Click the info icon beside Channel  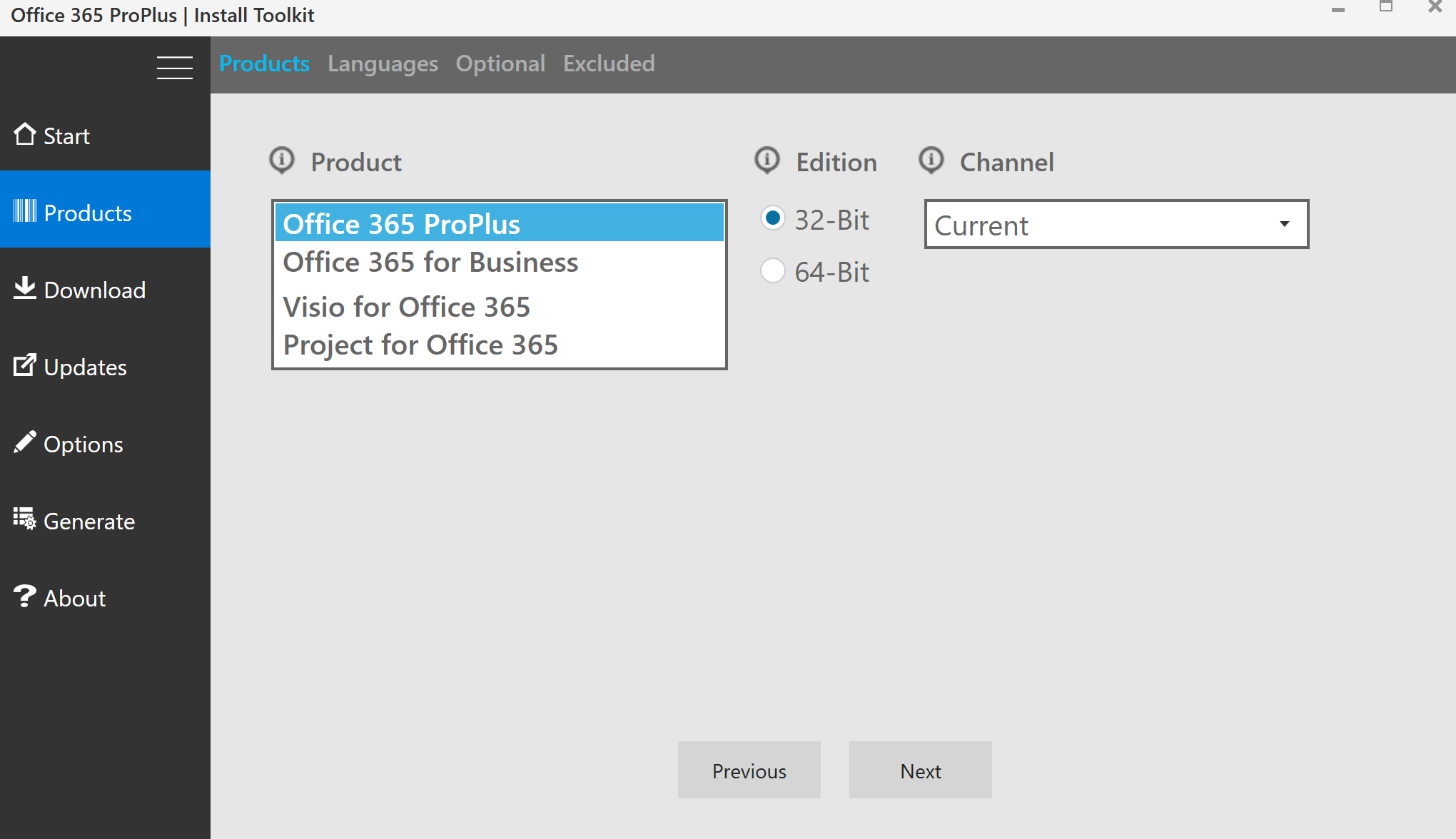pyautogui.click(x=931, y=161)
